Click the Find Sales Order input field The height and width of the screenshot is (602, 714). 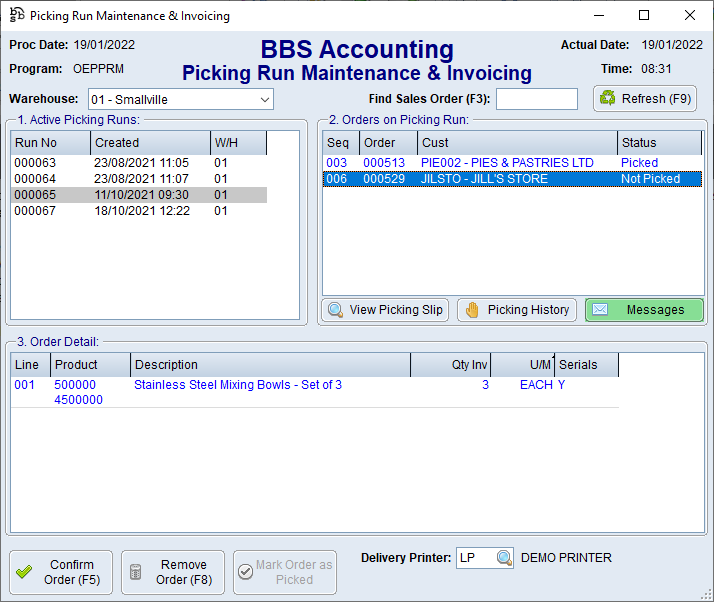(536, 99)
